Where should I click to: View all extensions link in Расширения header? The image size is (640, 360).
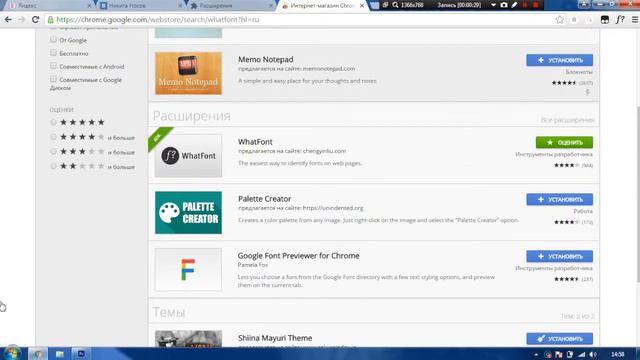pos(567,120)
